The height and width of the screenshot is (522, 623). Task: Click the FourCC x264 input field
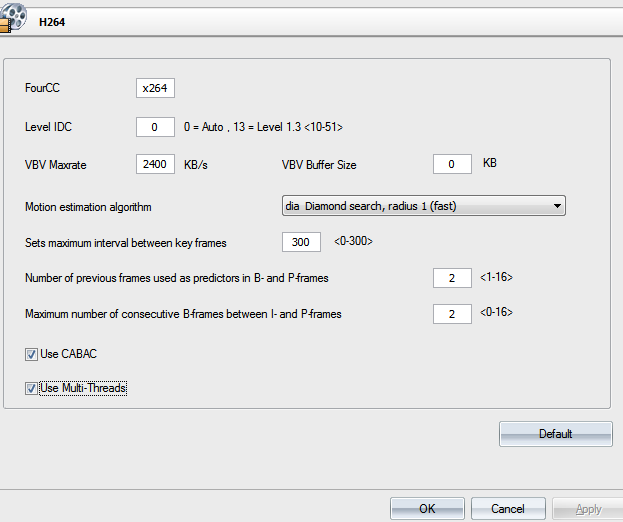coord(155,88)
